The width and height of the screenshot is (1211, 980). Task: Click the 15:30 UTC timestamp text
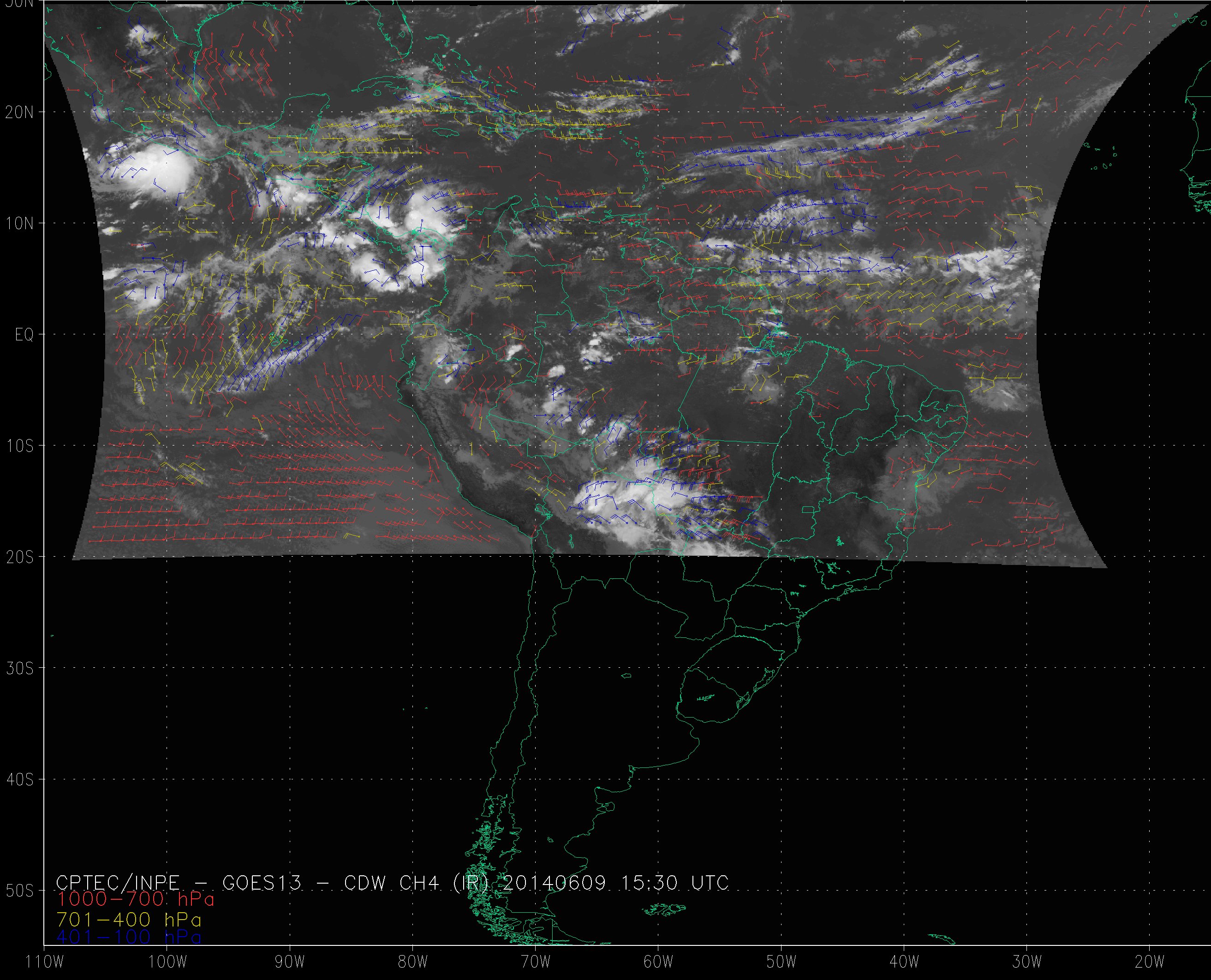pos(674,882)
